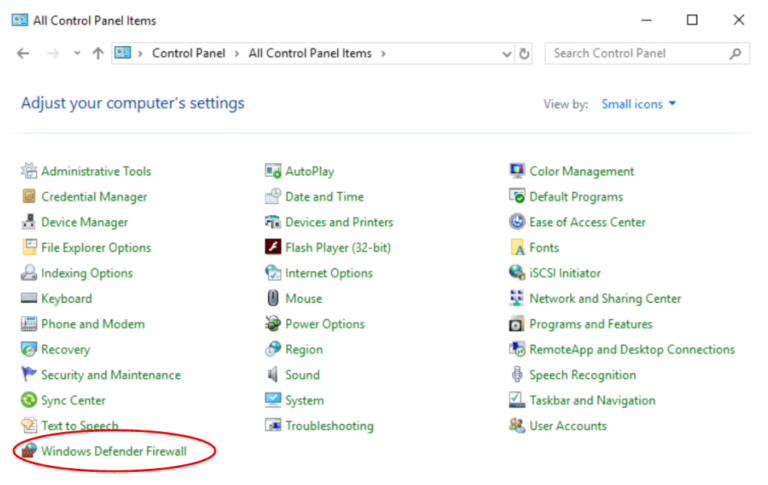
Task: Click the Date and Time clock icon
Action: (273, 196)
